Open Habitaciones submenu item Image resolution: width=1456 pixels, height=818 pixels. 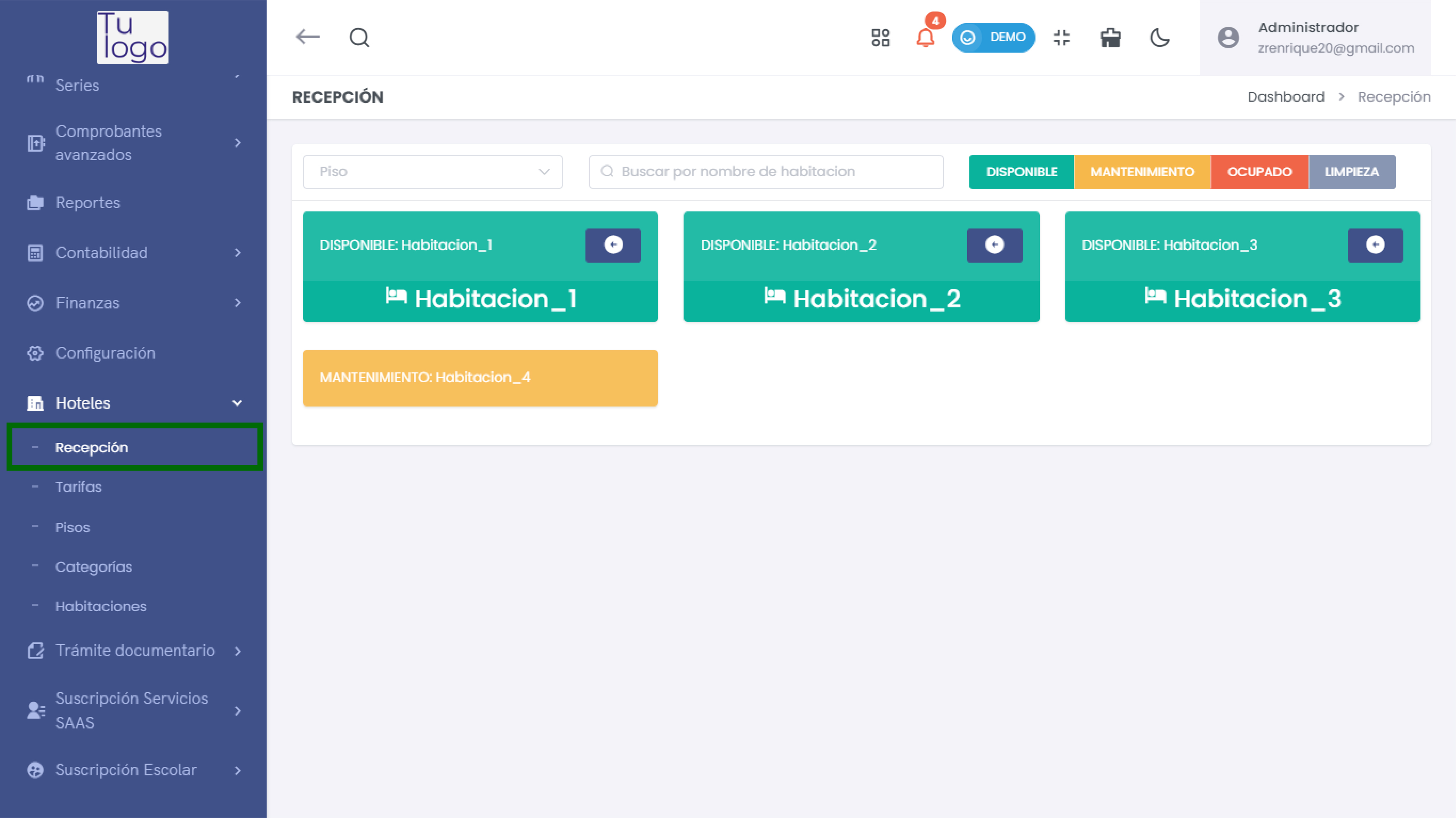coord(101,606)
